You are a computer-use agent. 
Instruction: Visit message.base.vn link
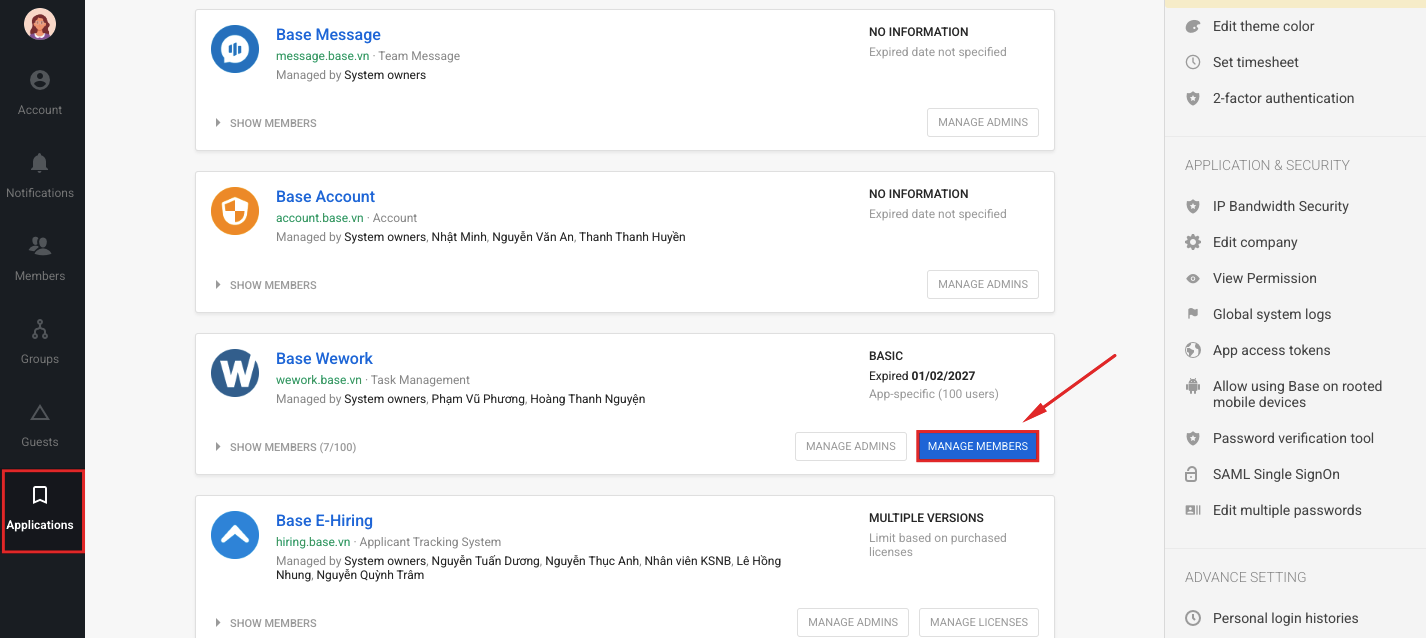coord(324,56)
